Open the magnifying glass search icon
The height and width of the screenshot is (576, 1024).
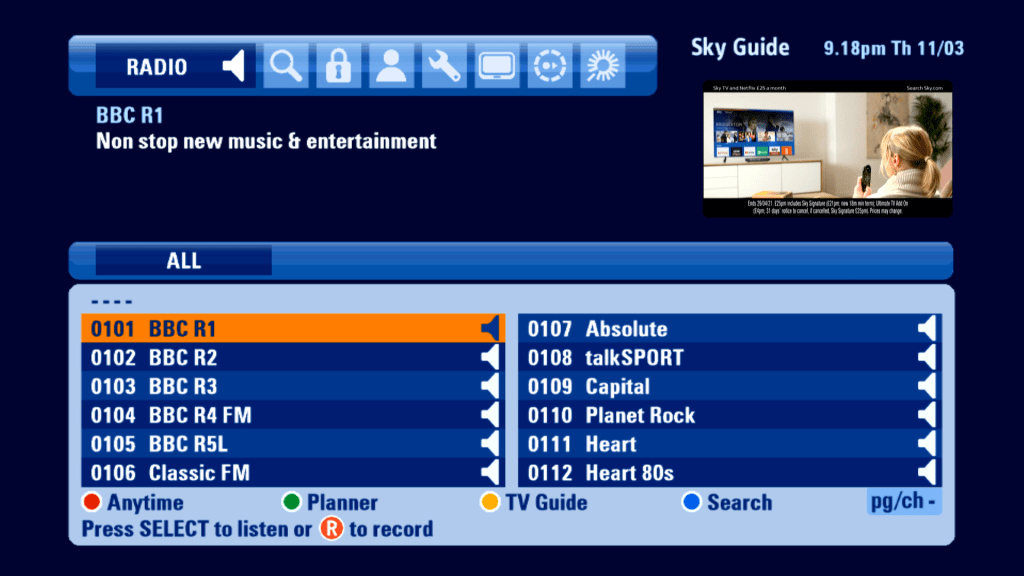(286, 66)
